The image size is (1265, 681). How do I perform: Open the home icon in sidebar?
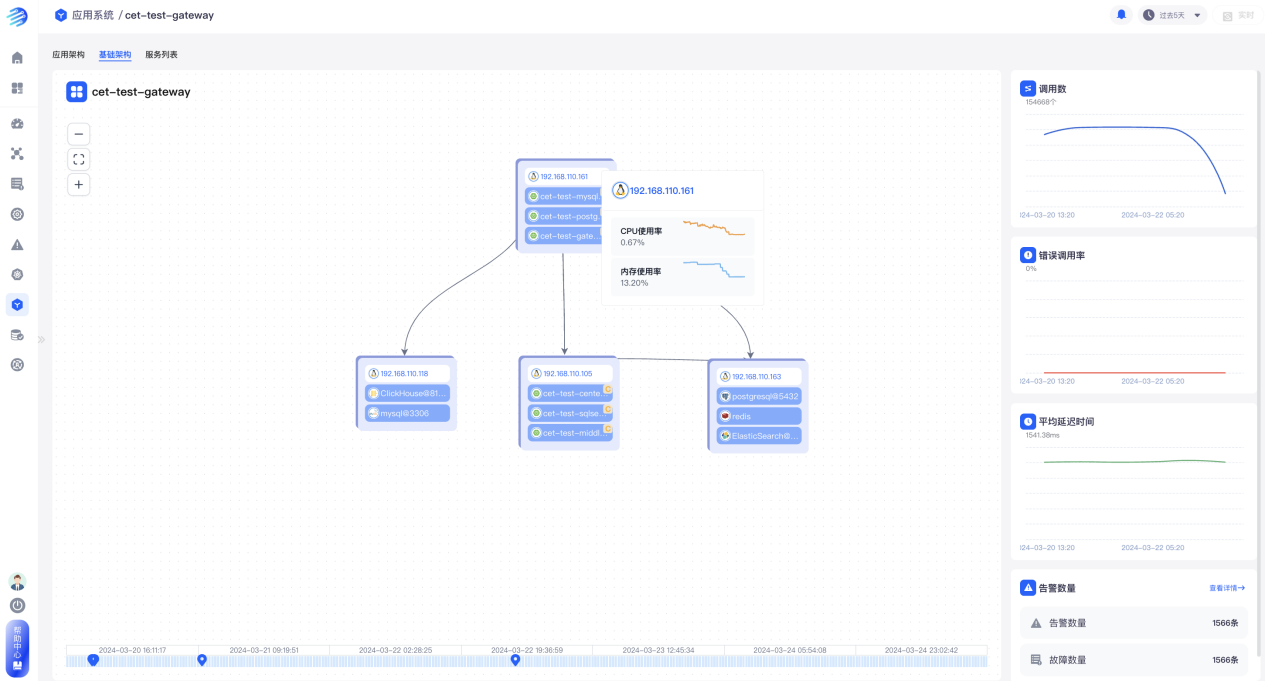17,58
